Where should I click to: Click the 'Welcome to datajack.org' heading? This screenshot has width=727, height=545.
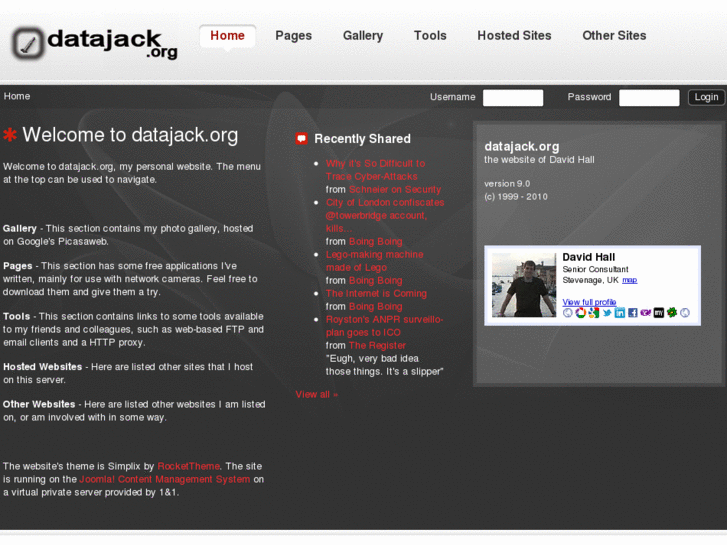click(130, 135)
